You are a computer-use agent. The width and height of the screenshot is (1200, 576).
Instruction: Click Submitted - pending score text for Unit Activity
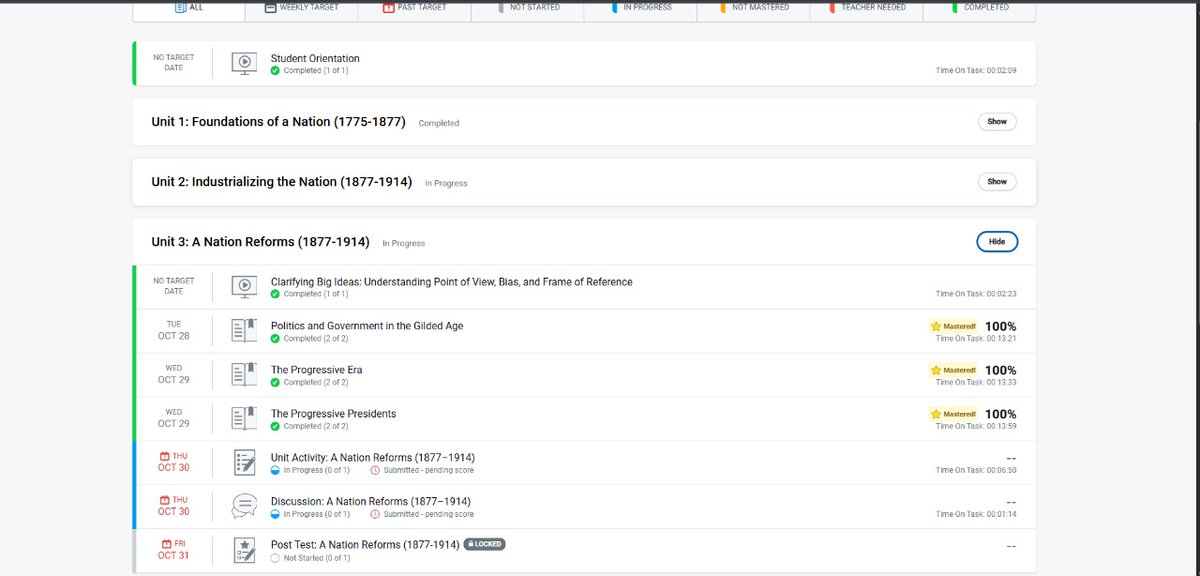click(429, 470)
